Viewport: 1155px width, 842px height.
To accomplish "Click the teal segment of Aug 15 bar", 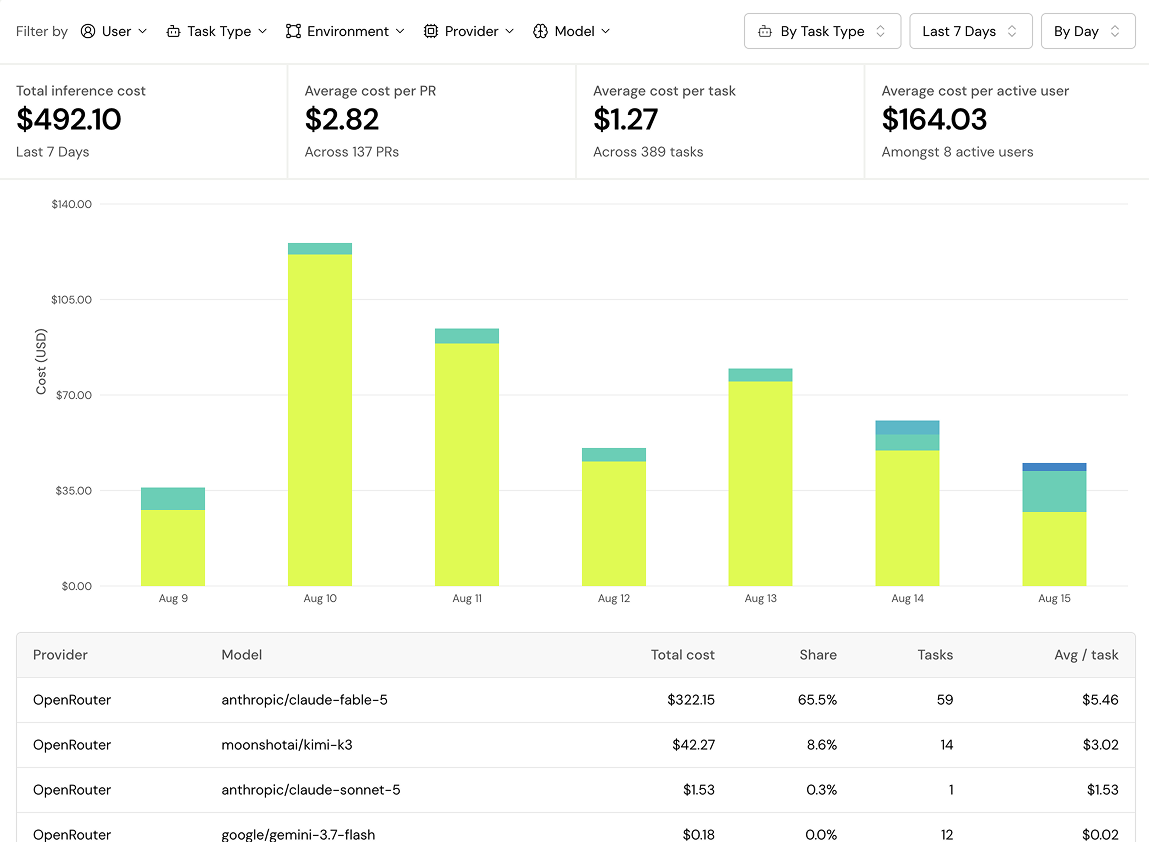I will (1054, 491).
